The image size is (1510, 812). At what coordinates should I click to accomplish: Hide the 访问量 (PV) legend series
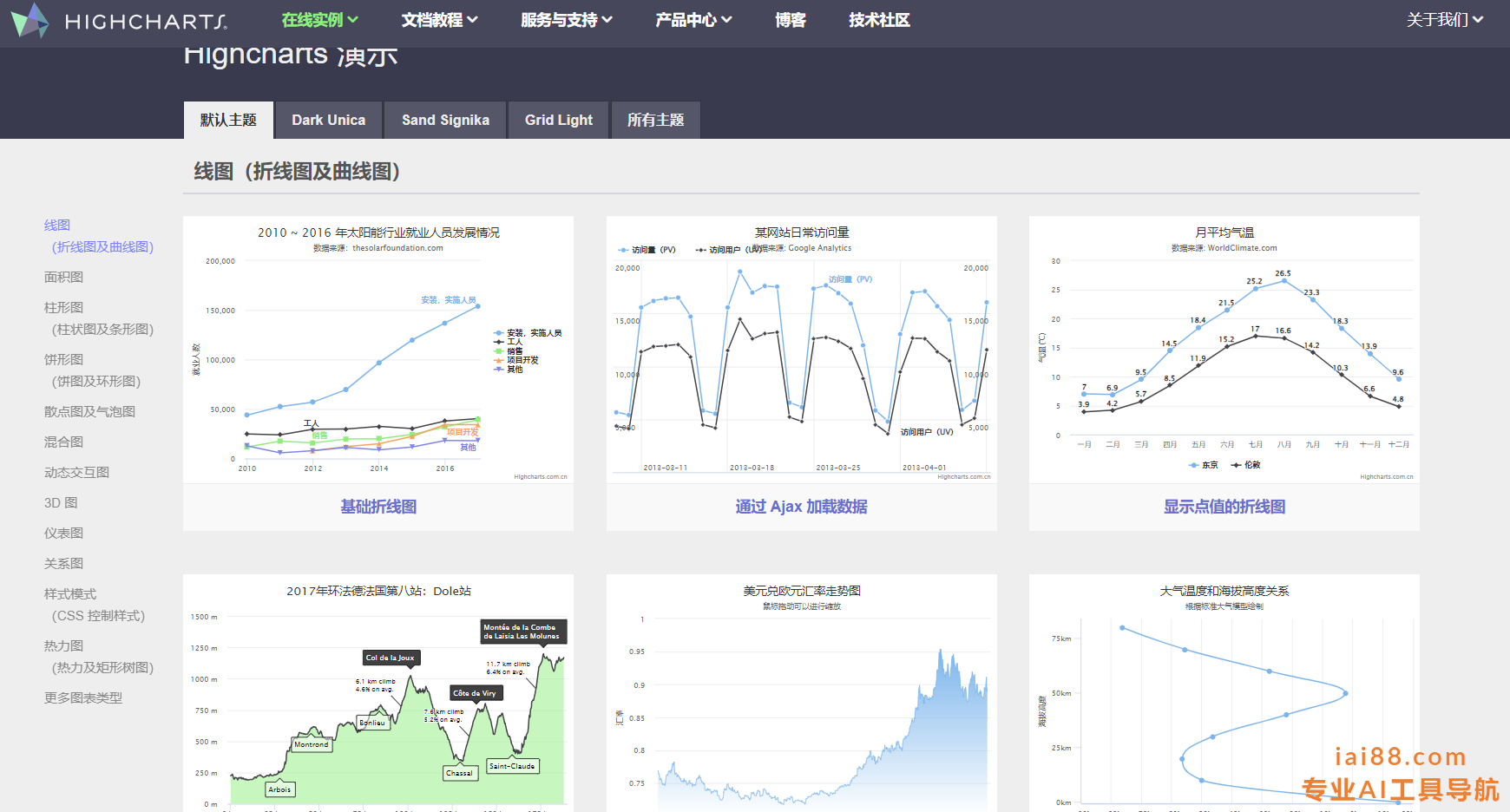[647, 250]
